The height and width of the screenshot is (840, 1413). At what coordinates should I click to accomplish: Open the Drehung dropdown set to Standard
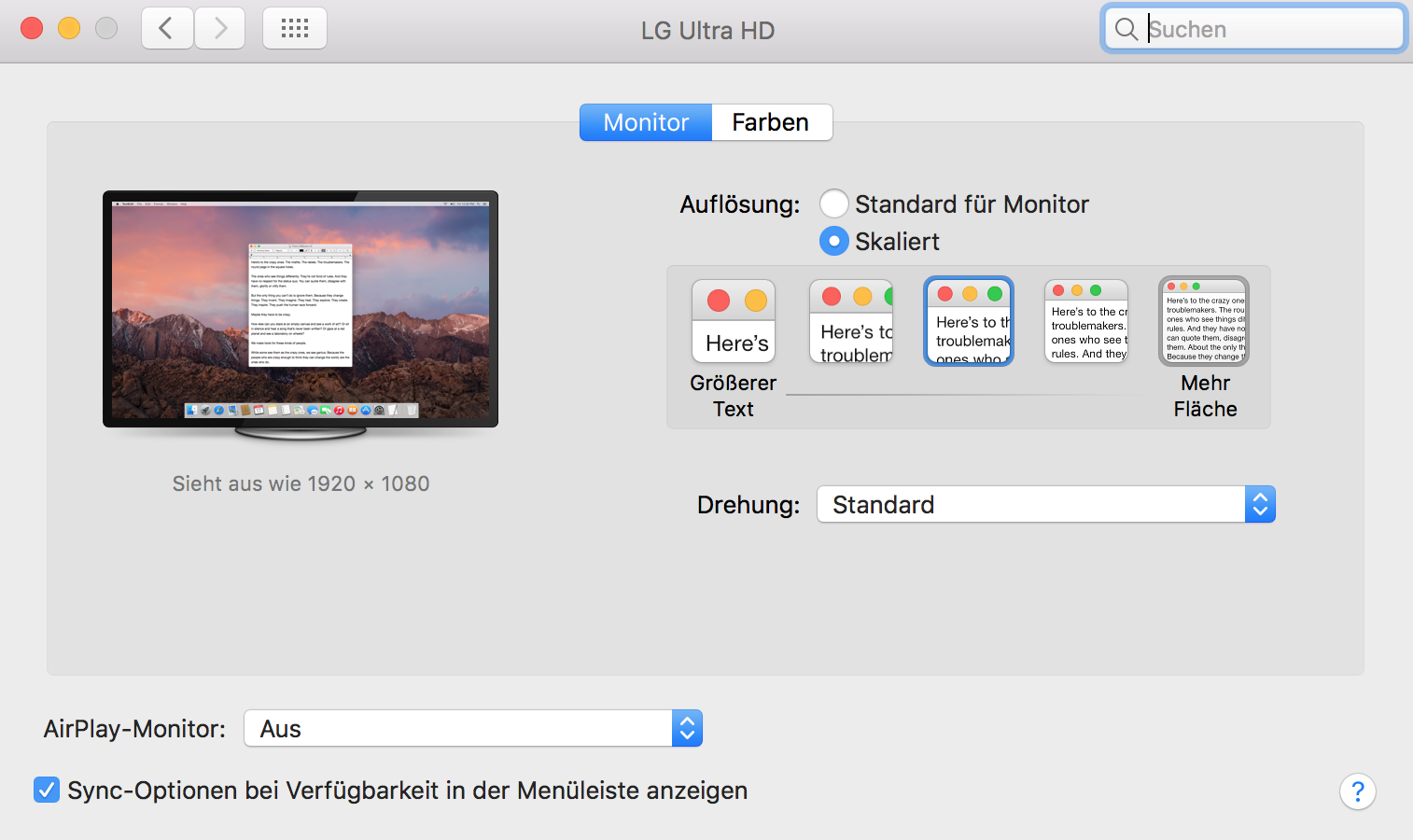click(1046, 505)
